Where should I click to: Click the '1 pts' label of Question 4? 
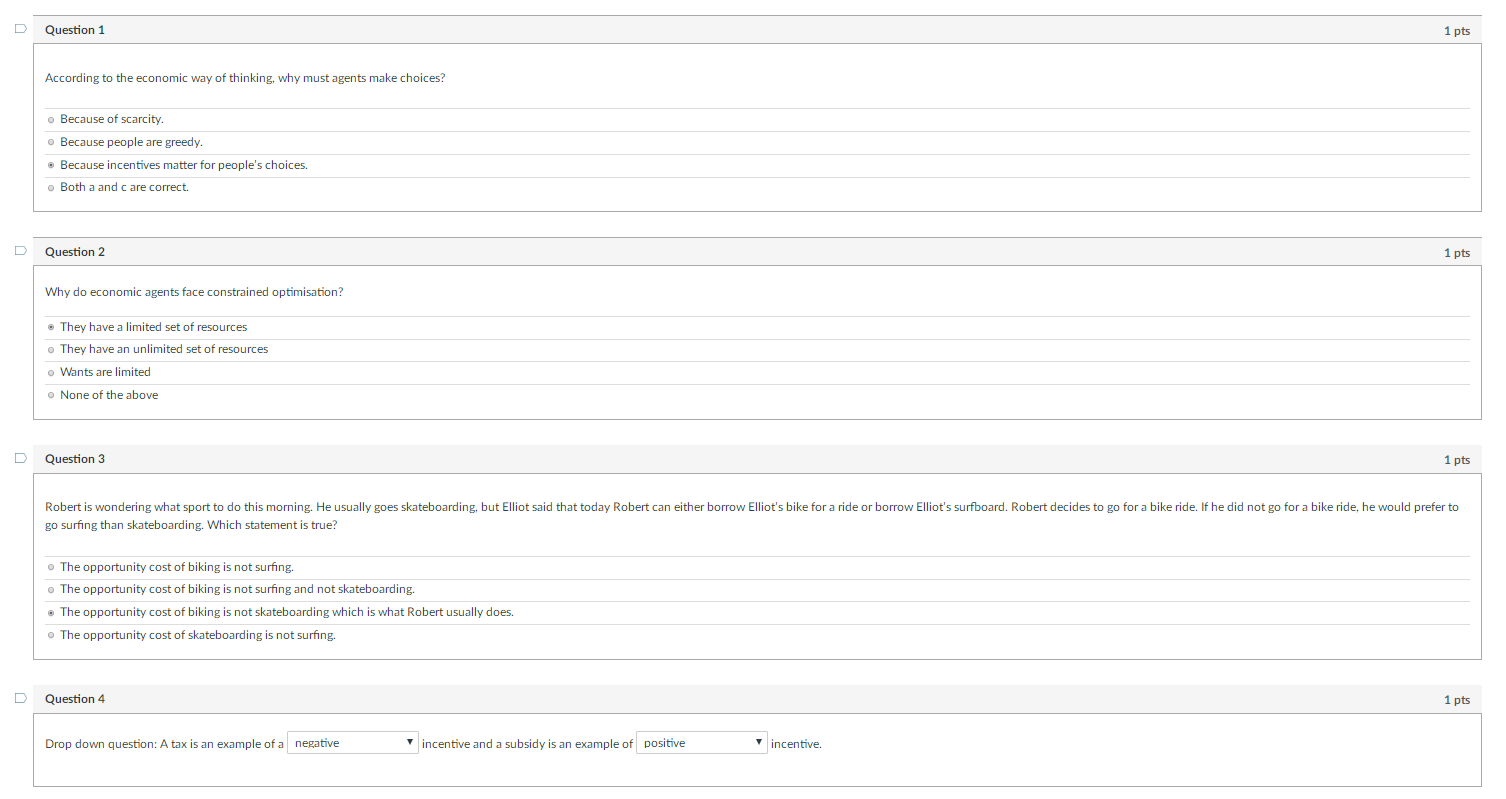[x=1457, y=700]
